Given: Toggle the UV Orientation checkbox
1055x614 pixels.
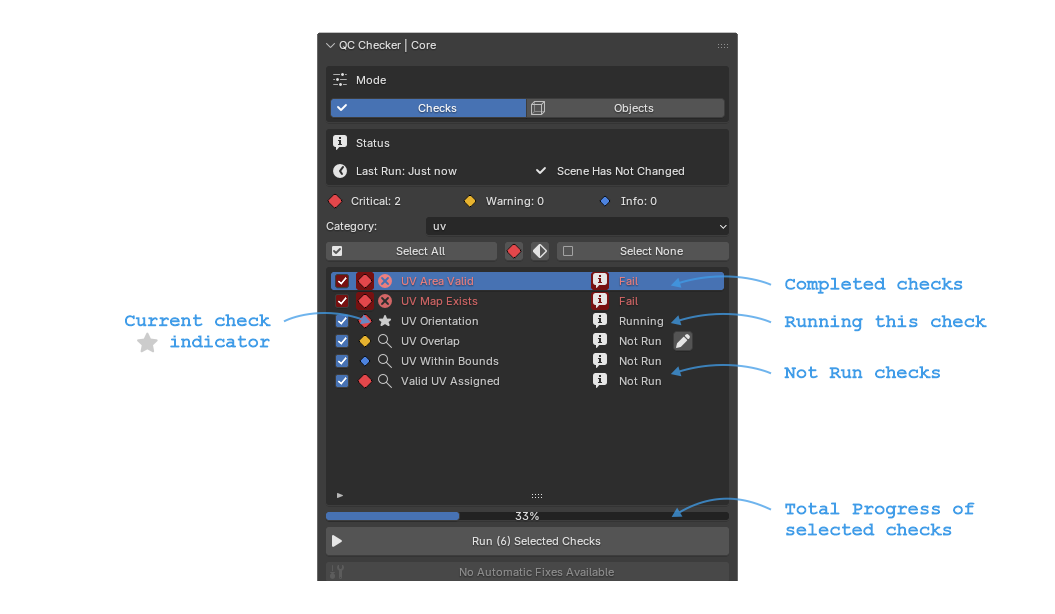Looking at the screenshot, I should point(342,321).
